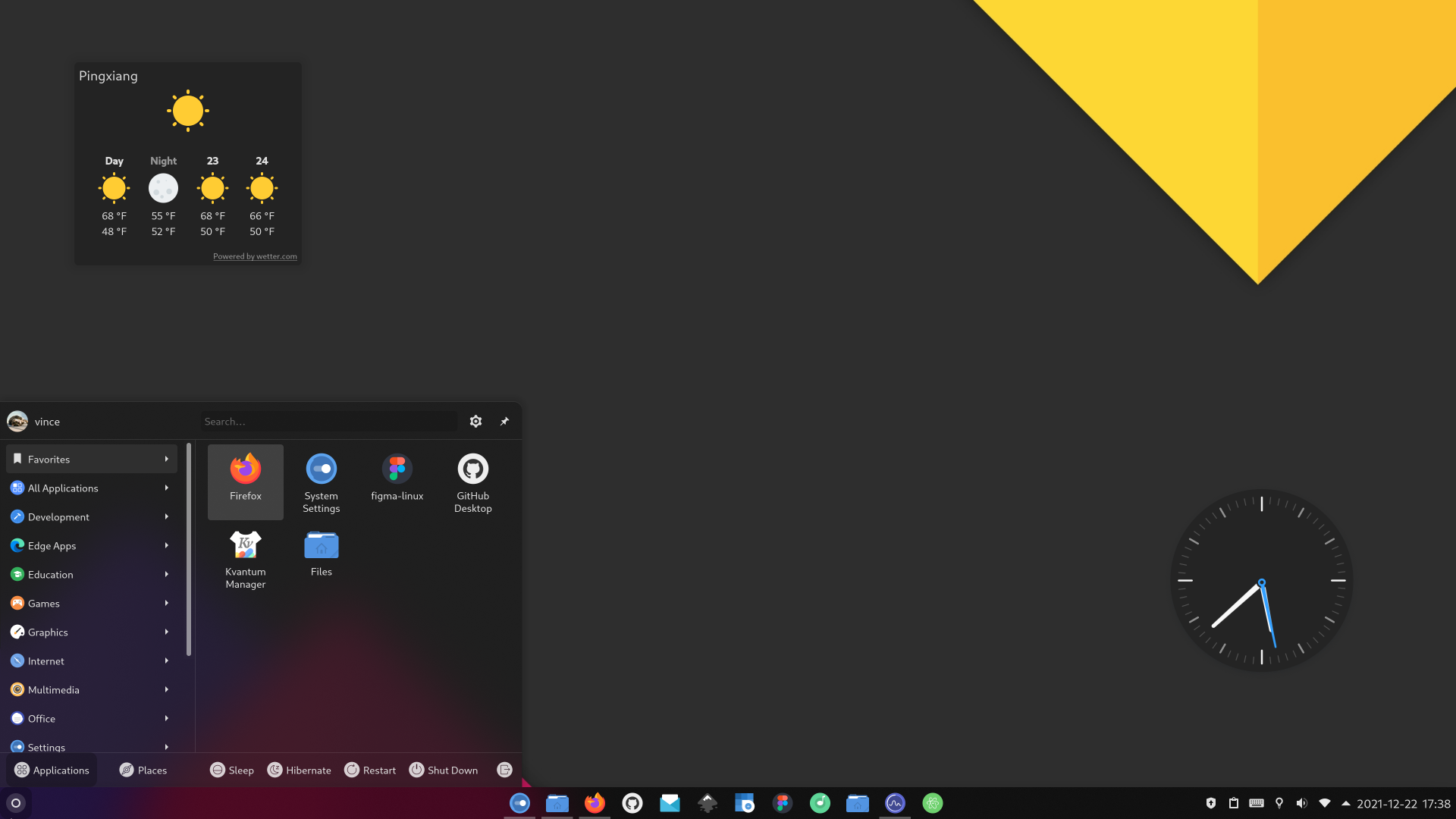The height and width of the screenshot is (819, 1456).
Task: Click the panel date and time
Action: point(1403,804)
